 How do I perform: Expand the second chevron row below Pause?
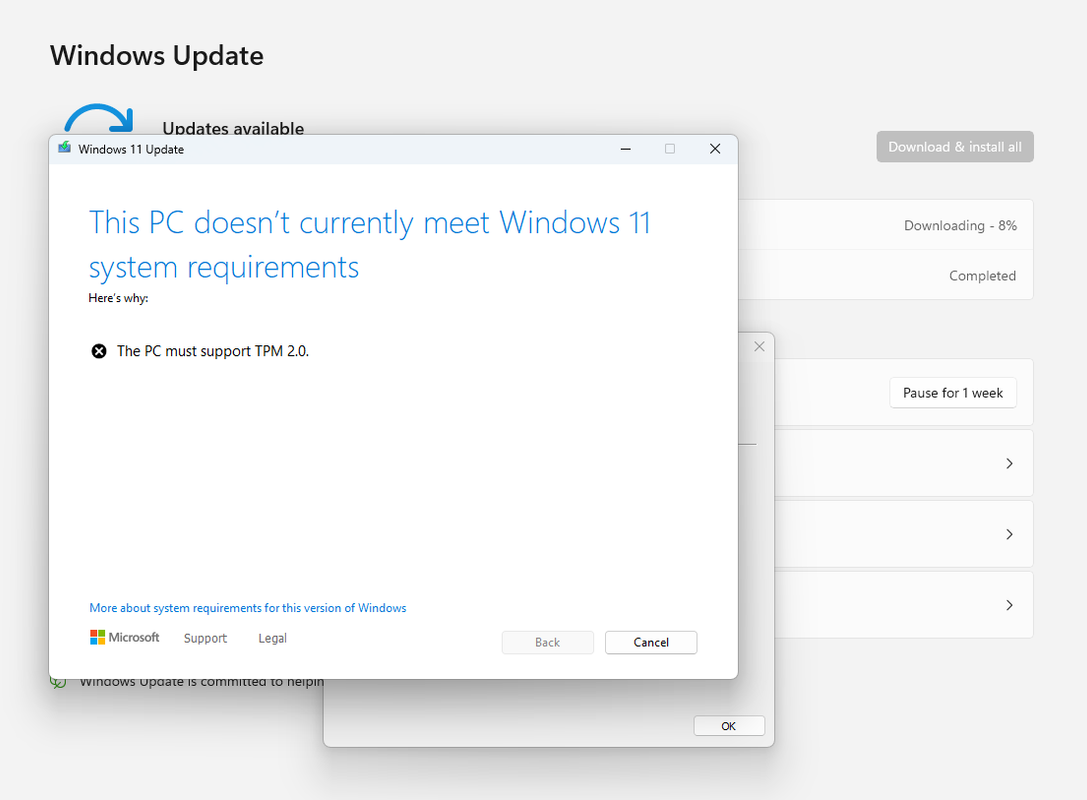(x=1009, y=534)
